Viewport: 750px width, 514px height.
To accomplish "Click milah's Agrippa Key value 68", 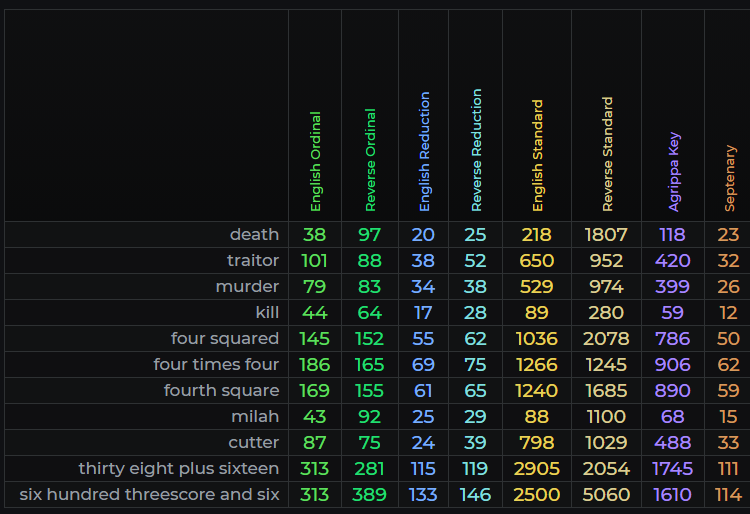I will pos(672,416).
